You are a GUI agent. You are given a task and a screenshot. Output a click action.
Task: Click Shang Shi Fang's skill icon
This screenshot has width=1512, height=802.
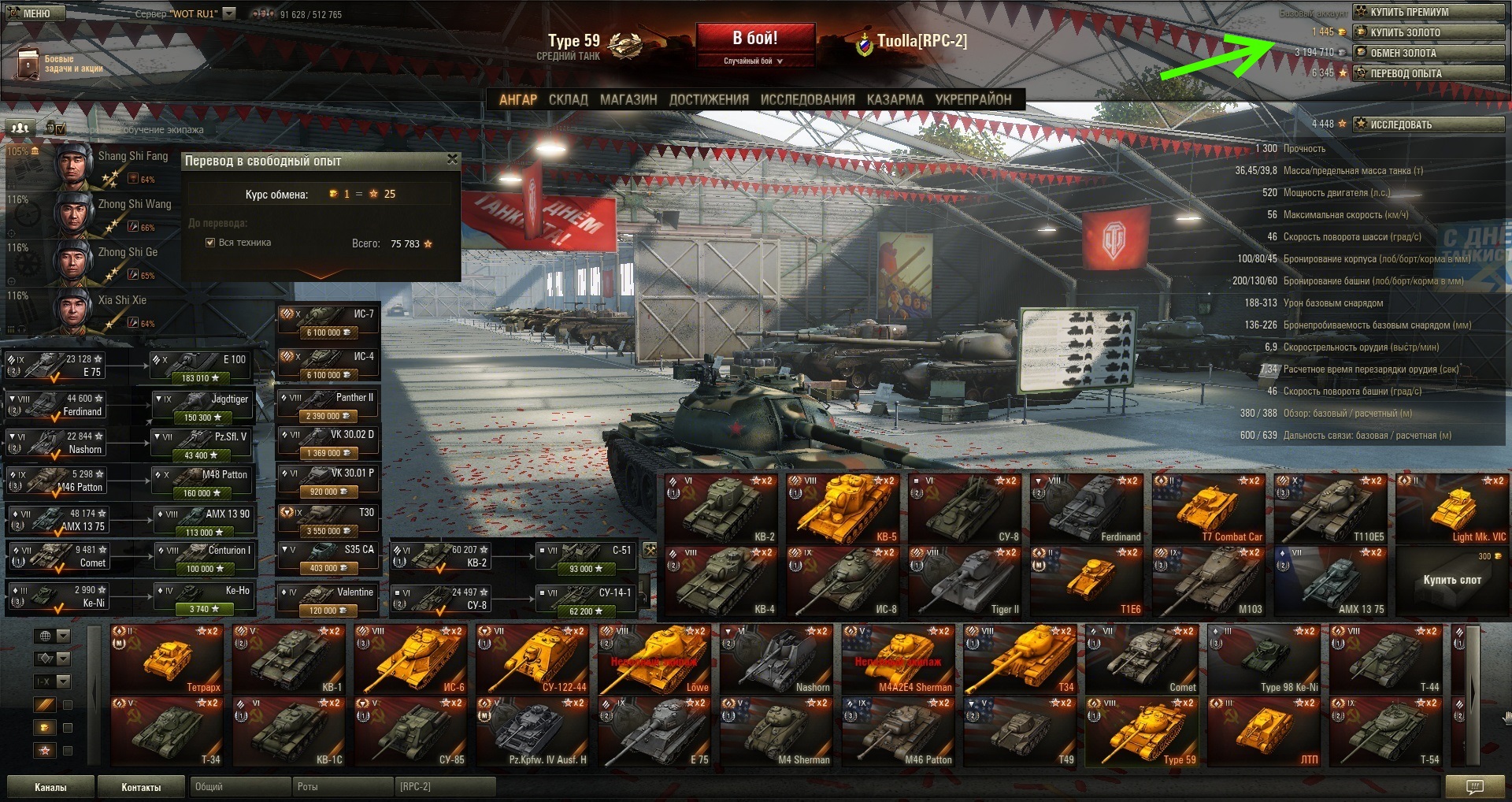[134, 179]
